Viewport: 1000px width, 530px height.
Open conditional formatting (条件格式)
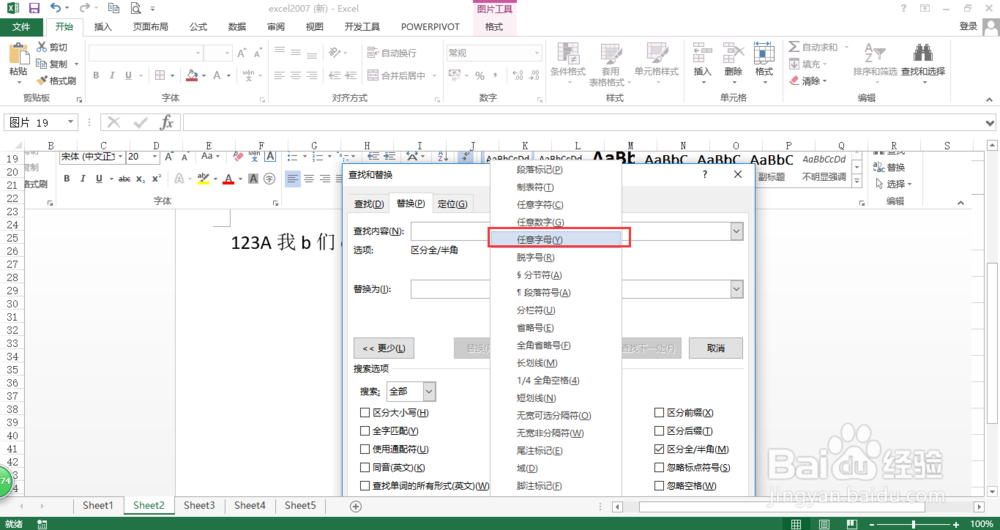[568, 63]
